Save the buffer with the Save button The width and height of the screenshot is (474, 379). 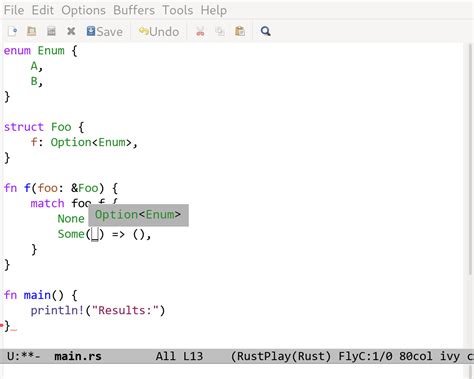104,31
